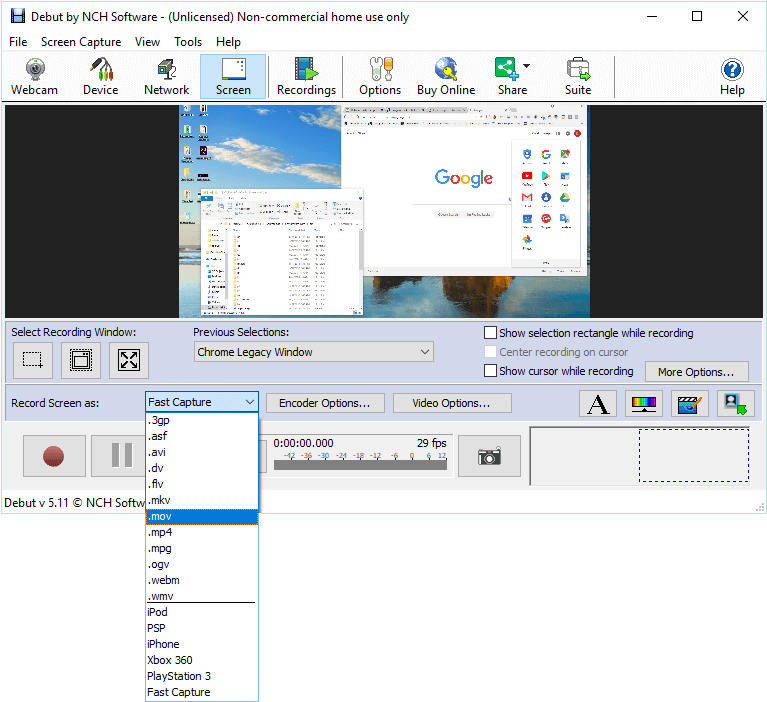Select .mkv output format
Image resolution: width=767 pixels, height=702 pixels.
[x=202, y=500]
